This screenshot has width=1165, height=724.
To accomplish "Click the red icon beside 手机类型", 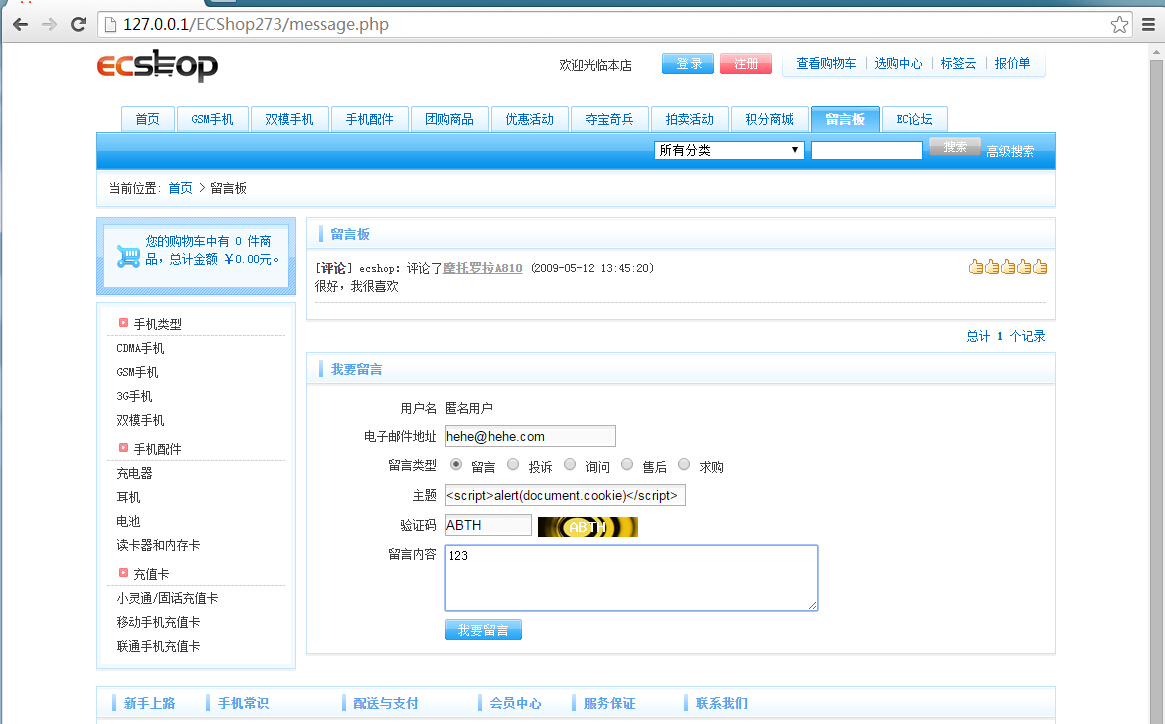I will [123, 323].
